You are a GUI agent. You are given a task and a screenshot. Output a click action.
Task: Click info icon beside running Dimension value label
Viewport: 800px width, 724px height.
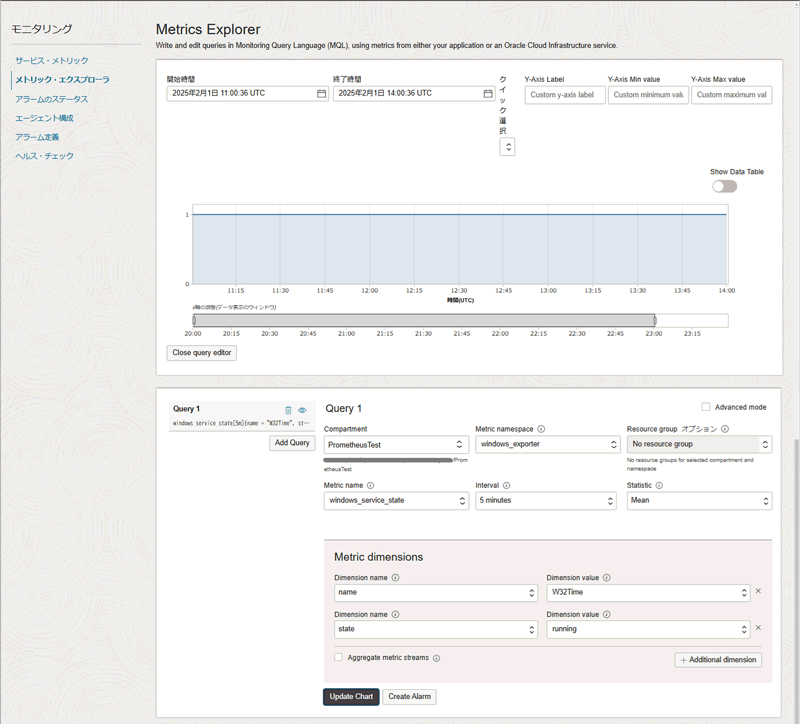[607, 614]
